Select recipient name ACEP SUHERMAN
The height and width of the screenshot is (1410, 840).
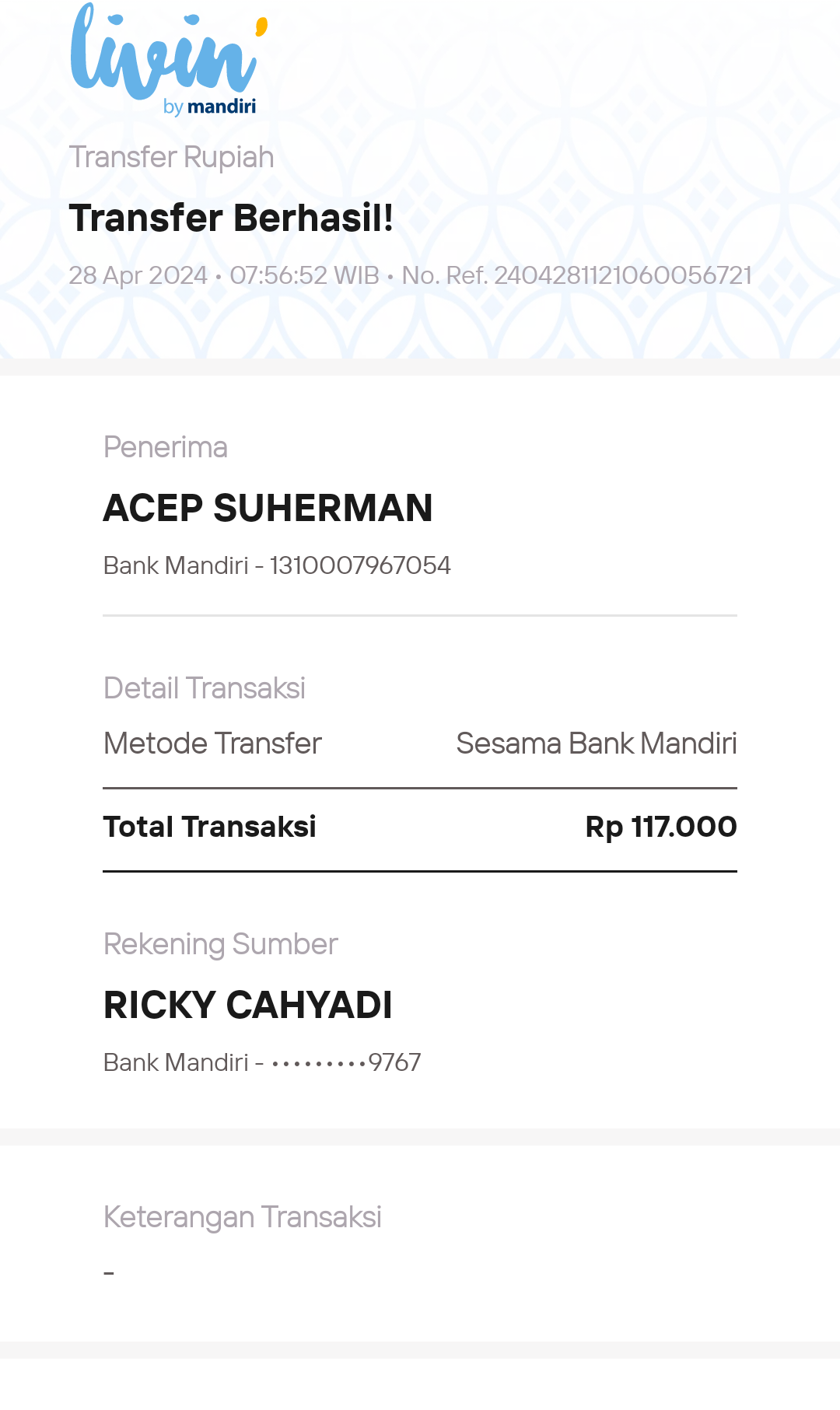268,508
